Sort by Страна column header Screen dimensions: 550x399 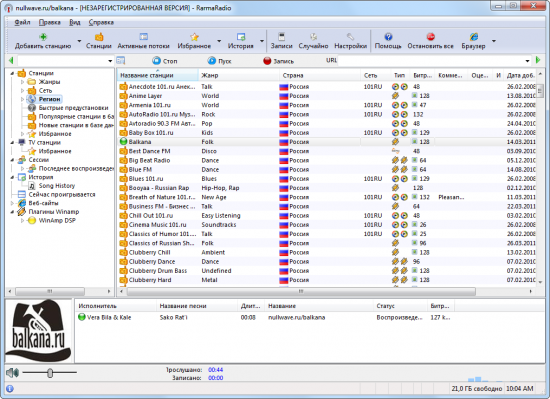[320, 75]
